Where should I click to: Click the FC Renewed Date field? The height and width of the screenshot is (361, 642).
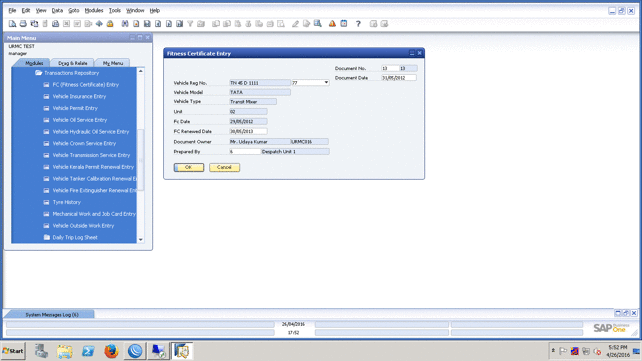point(248,131)
